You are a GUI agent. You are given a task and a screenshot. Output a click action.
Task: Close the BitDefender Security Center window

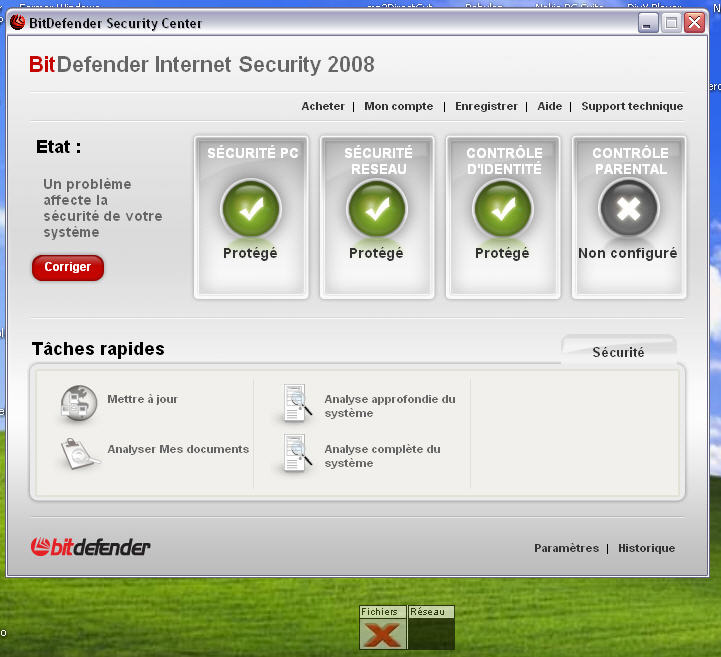[695, 23]
